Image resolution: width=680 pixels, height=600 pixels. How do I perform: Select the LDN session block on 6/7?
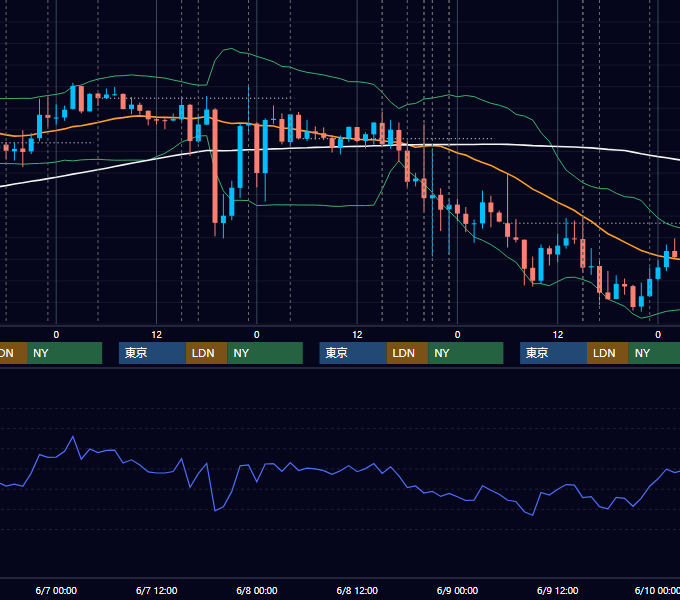(206, 353)
